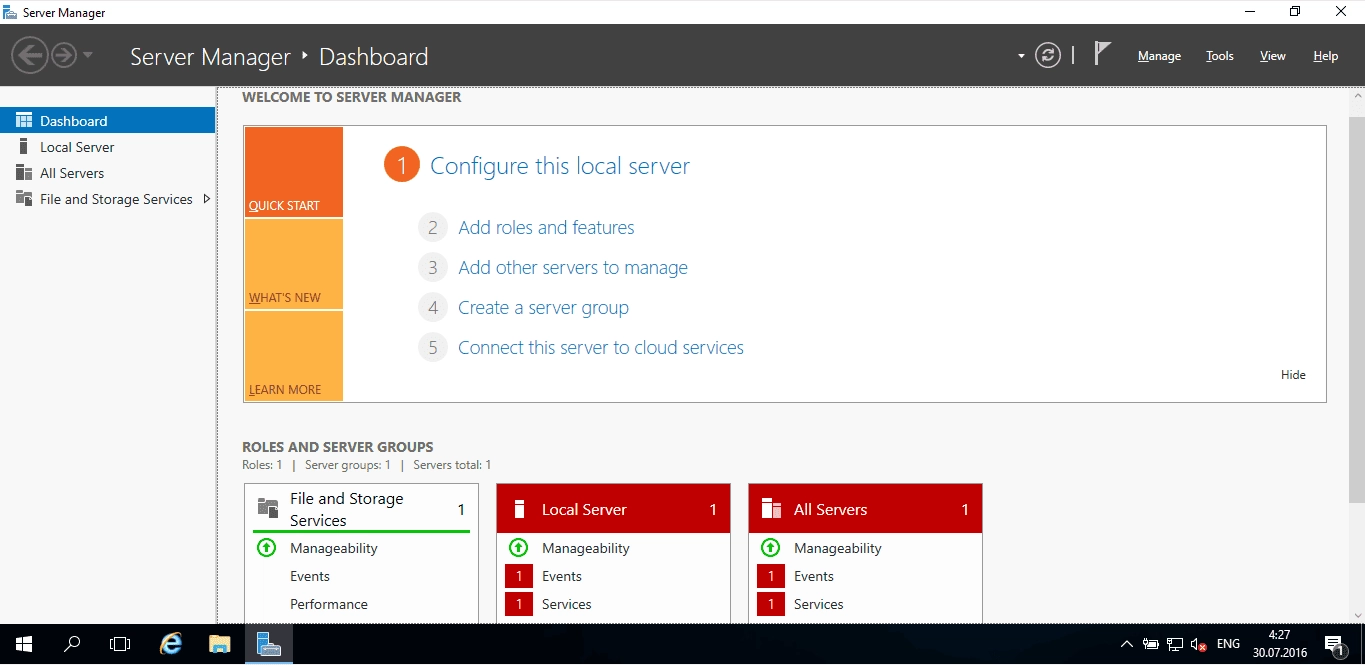Select the Learn More tile
Viewport: 1365px width, 665px height.
[293, 356]
